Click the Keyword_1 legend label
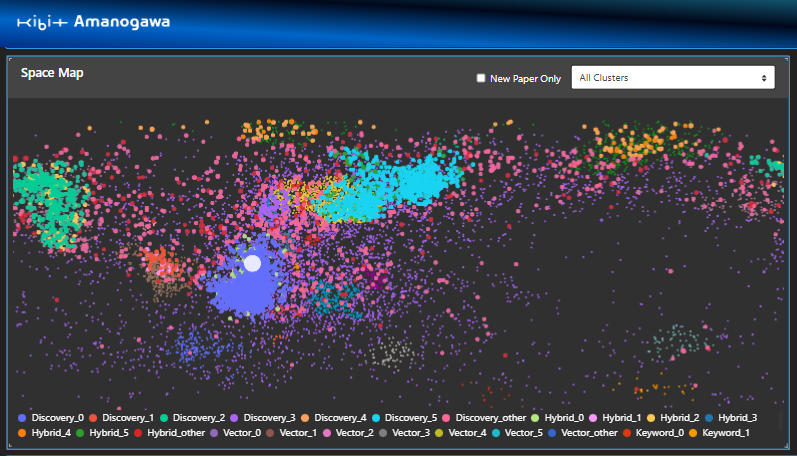797x456 pixels. click(x=726, y=433)
